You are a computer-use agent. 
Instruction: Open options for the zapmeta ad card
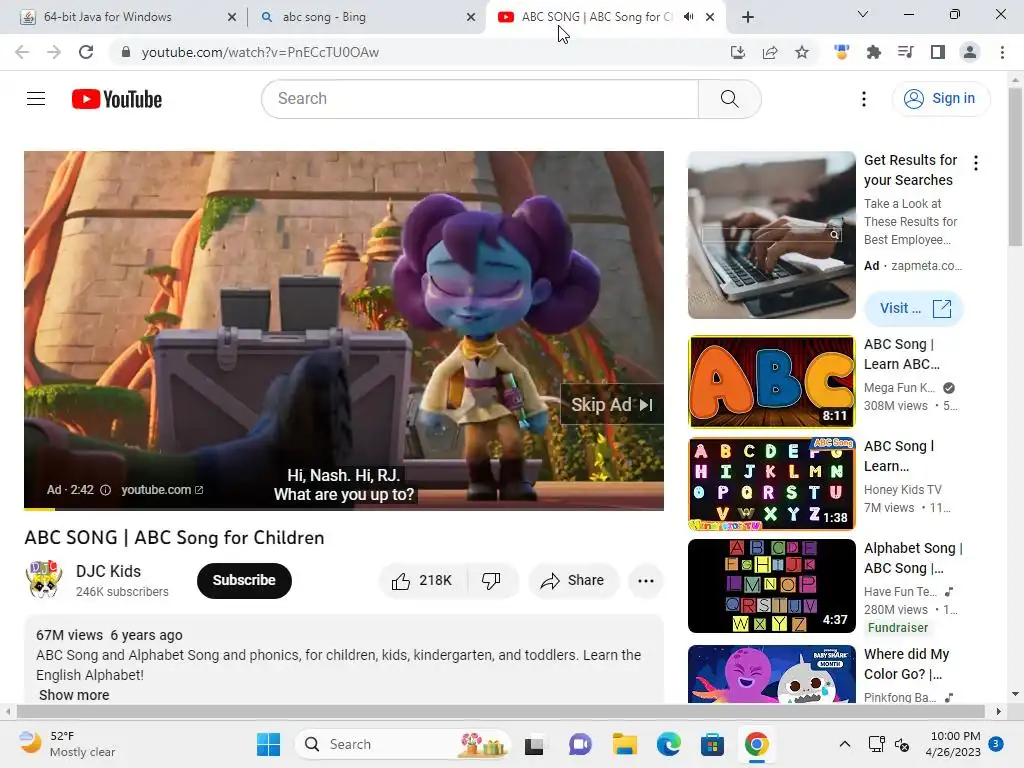(976, 163)
